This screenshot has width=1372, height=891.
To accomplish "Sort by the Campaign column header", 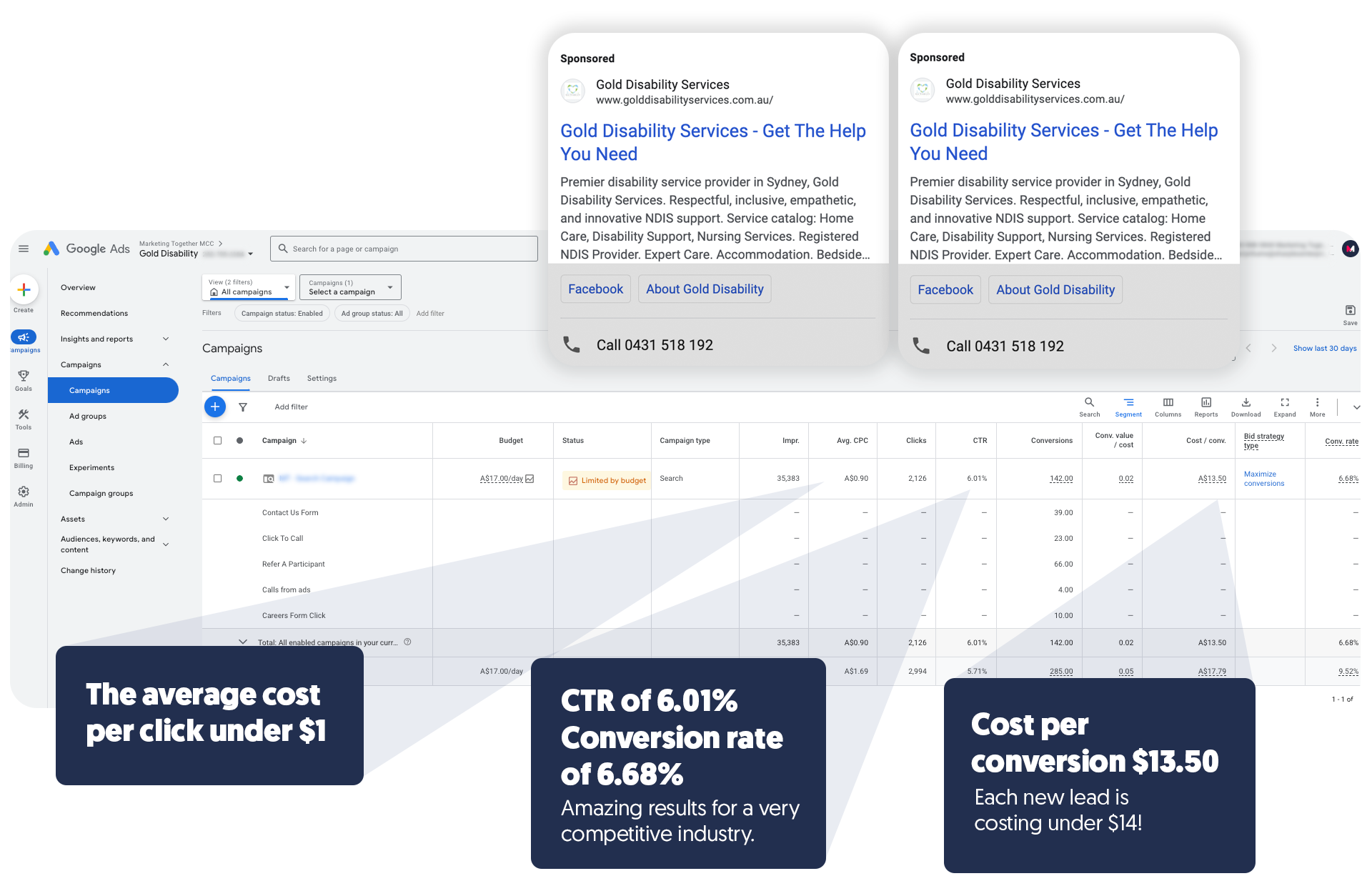I will tap(284, 440).
